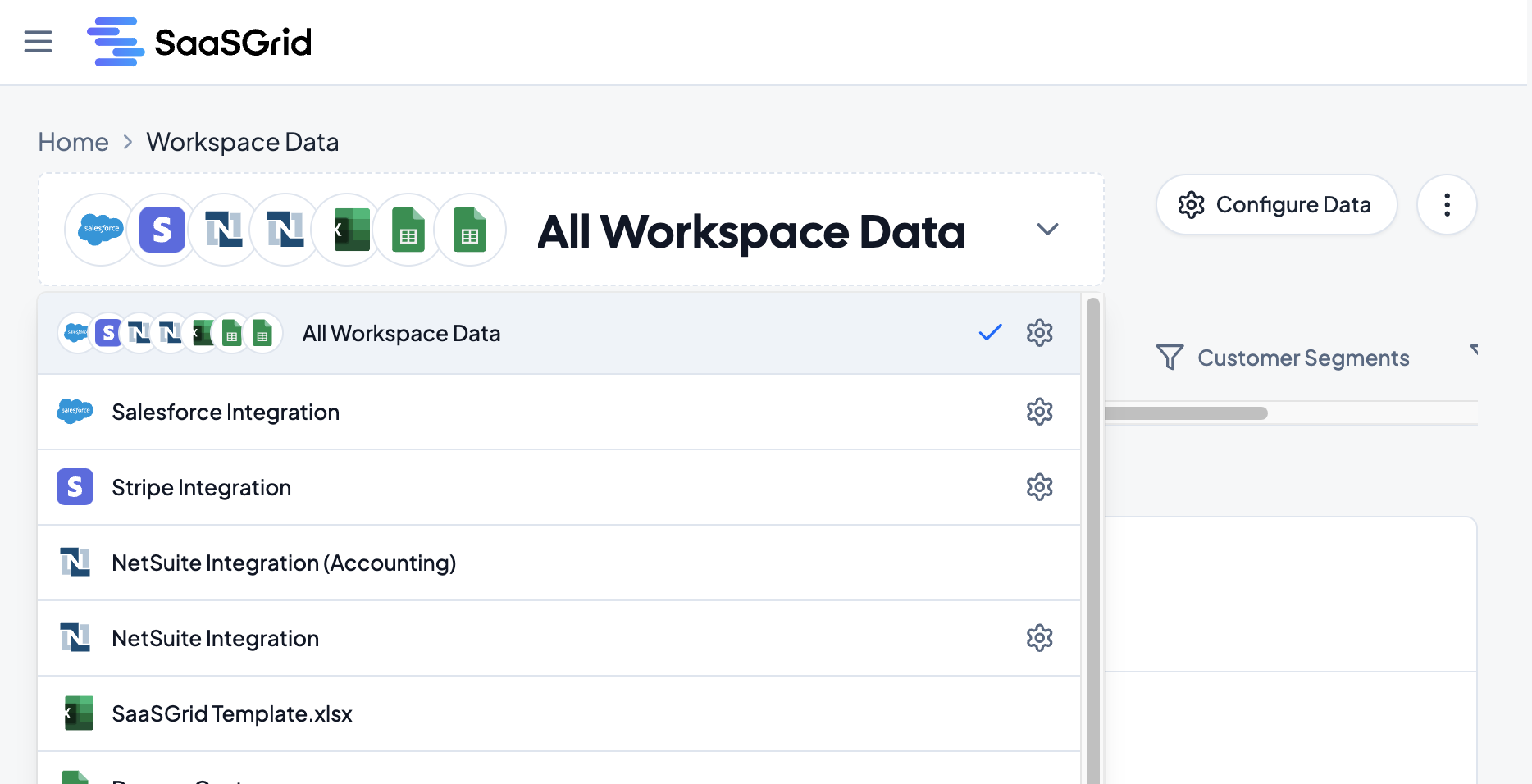Click the Salesforce cloud icon in header

101,230
